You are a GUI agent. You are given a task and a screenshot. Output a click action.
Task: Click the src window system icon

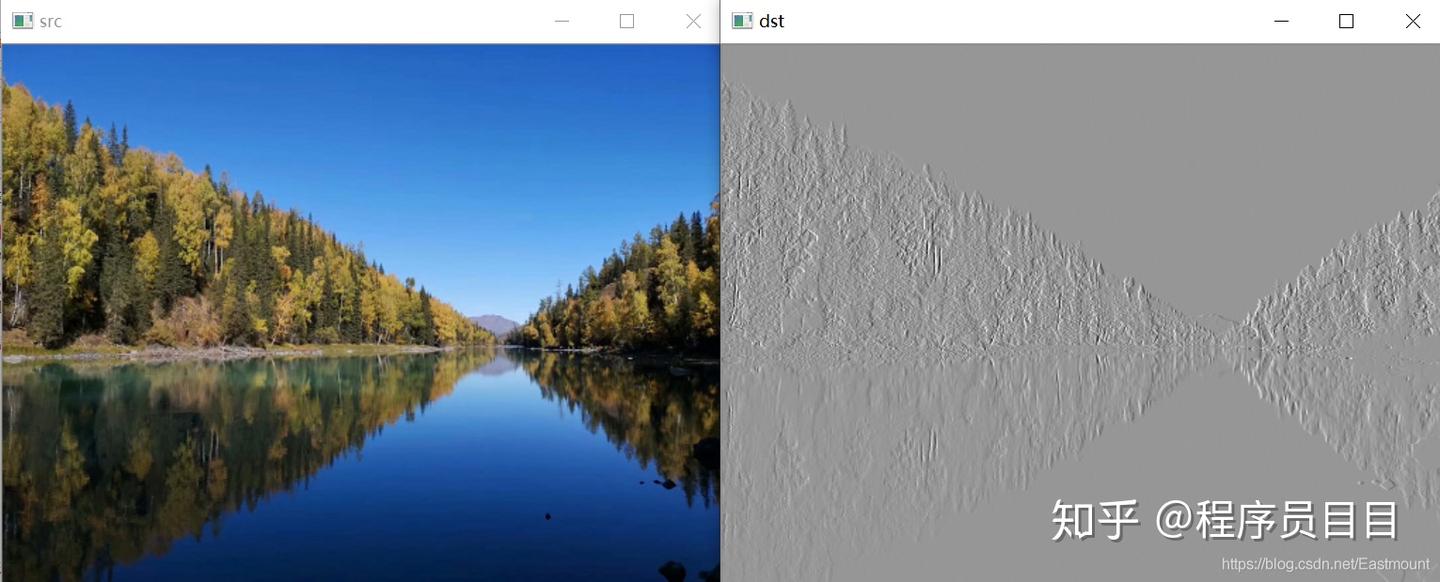click(x=22, y=21)
